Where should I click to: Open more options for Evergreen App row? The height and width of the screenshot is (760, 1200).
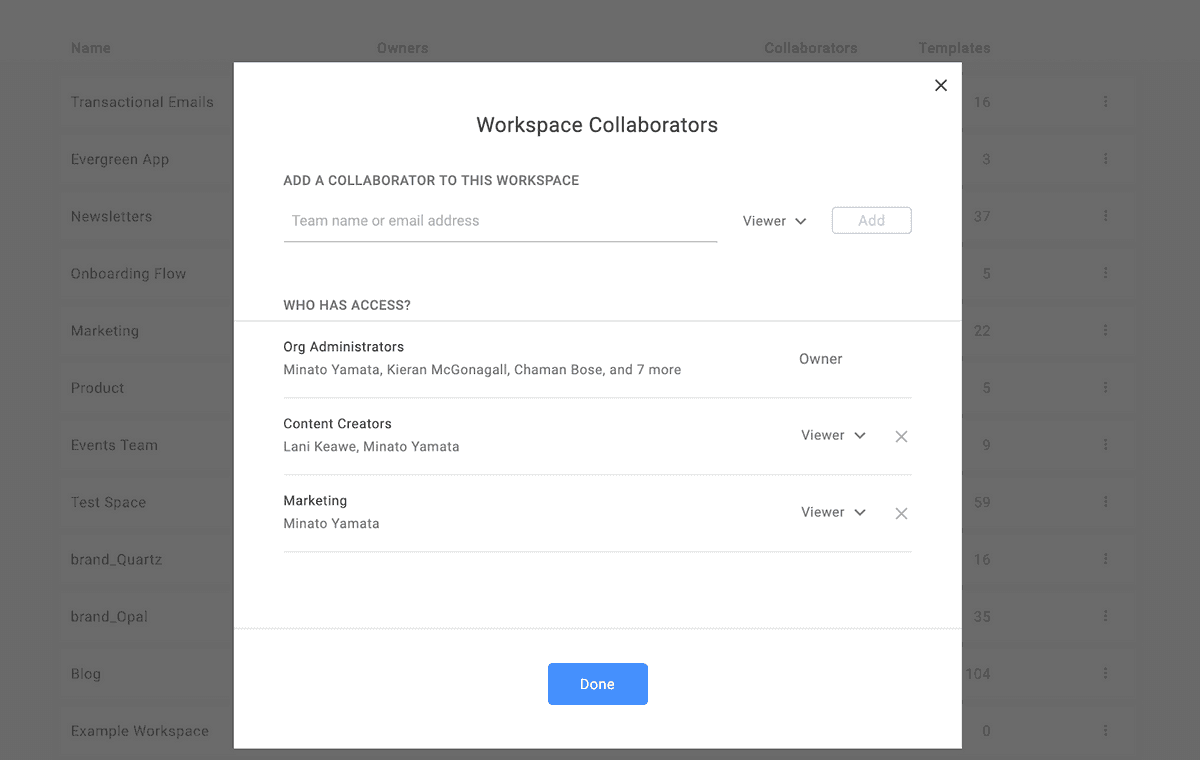[1105, 159]
